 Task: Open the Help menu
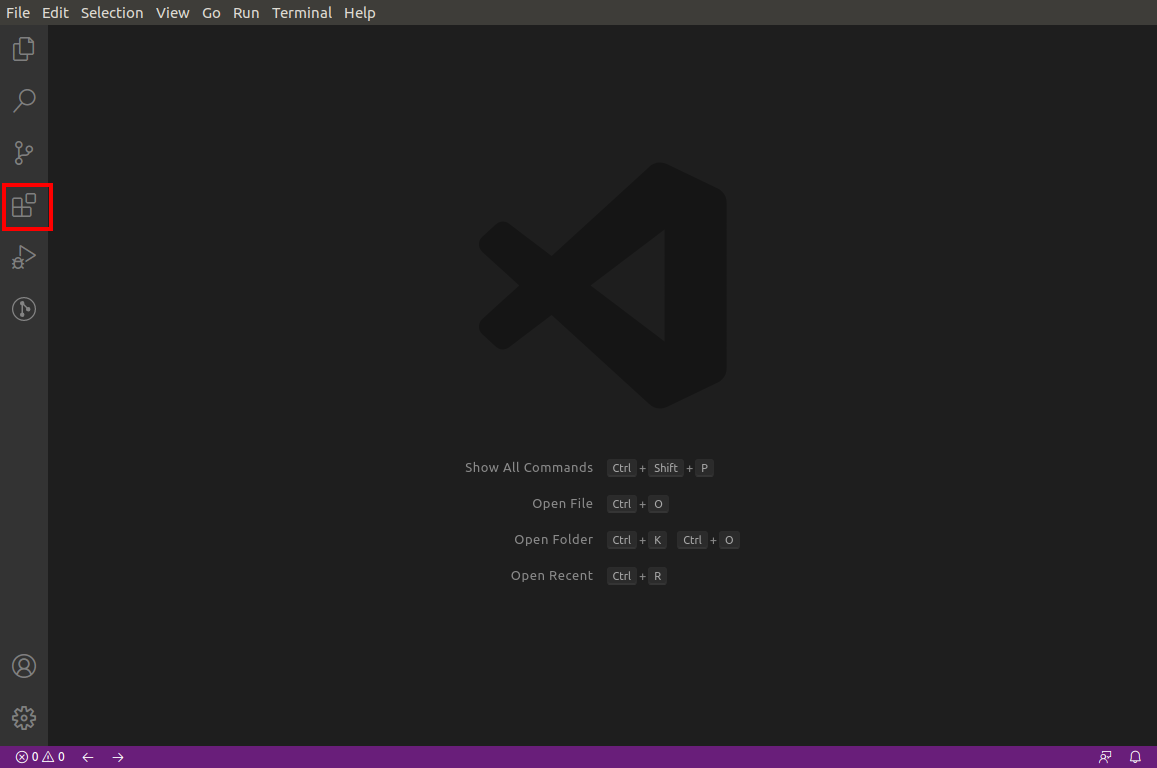point(359,12)
